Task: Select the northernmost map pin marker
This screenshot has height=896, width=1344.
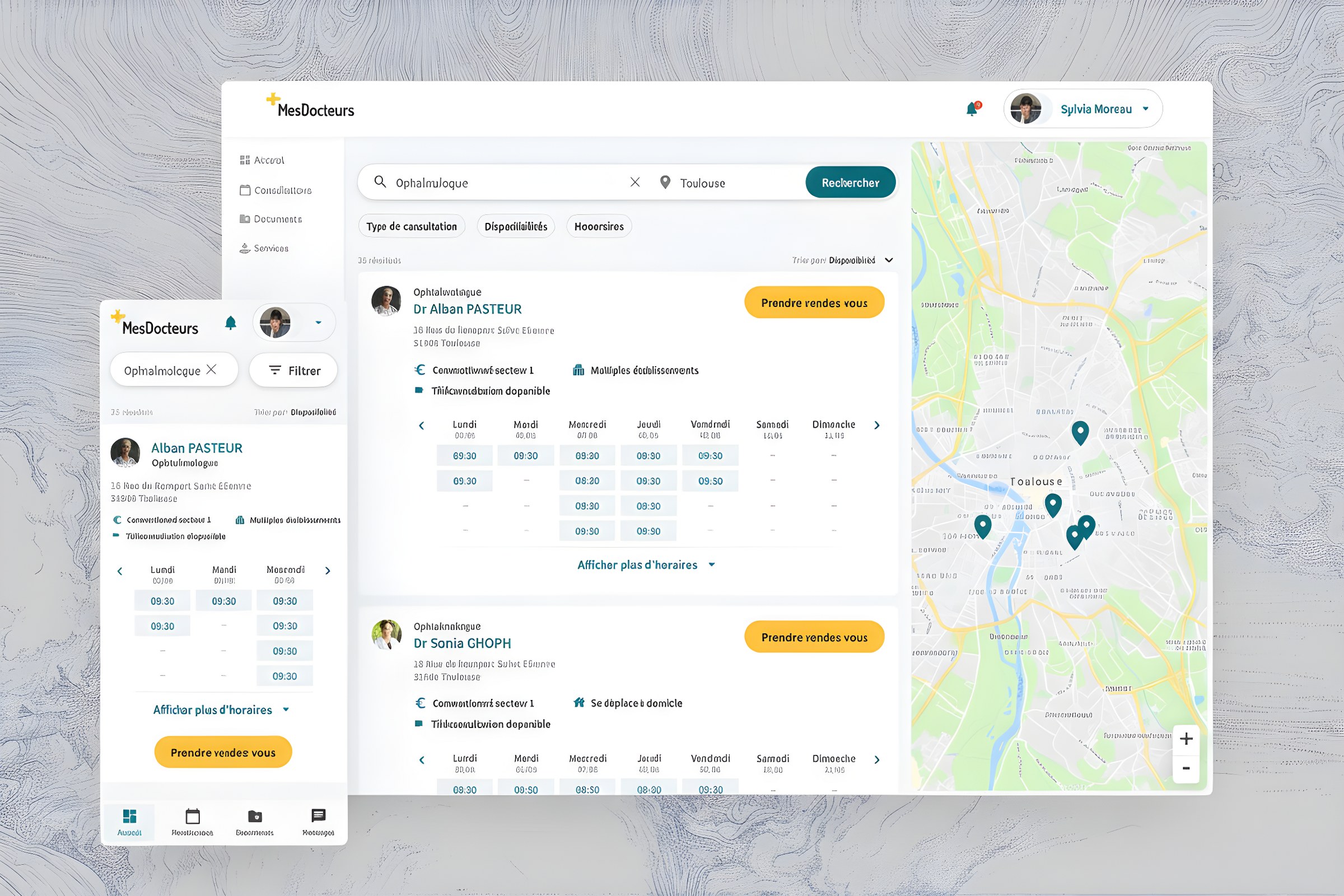Action: [x=1080, y=433]
